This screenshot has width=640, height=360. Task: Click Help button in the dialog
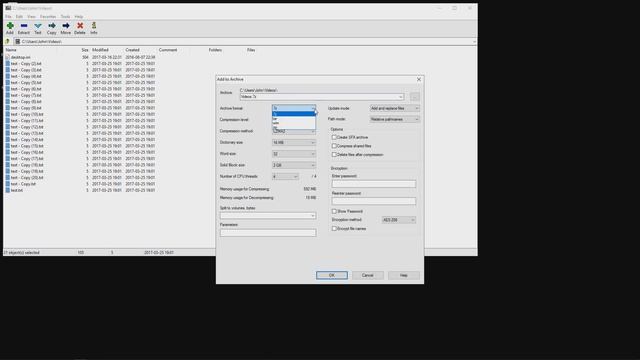tap(404, 275)
